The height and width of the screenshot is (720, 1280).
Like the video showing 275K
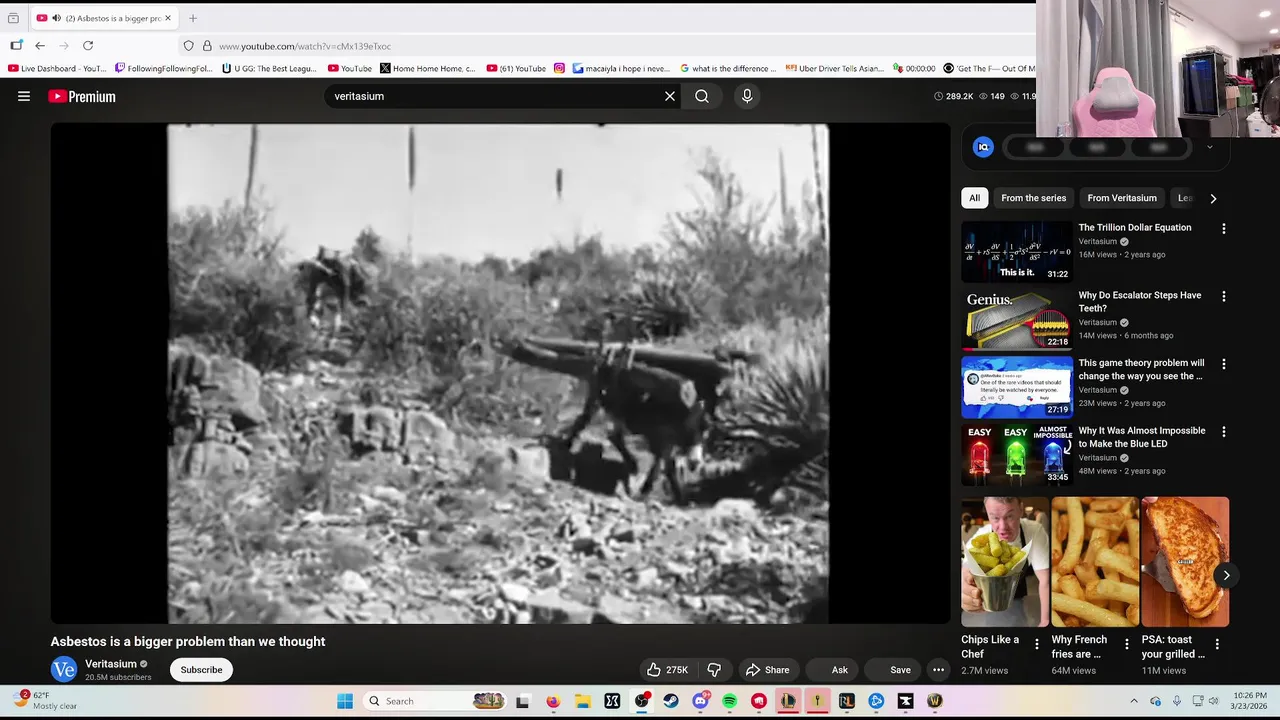667,670
